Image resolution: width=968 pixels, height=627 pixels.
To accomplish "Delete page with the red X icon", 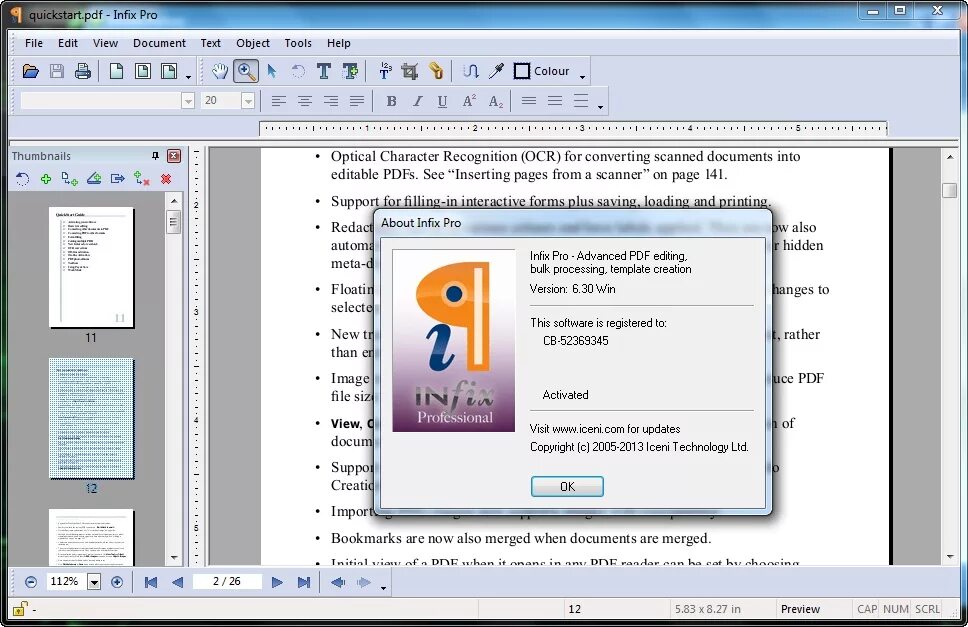I will (x=166, y=179).
